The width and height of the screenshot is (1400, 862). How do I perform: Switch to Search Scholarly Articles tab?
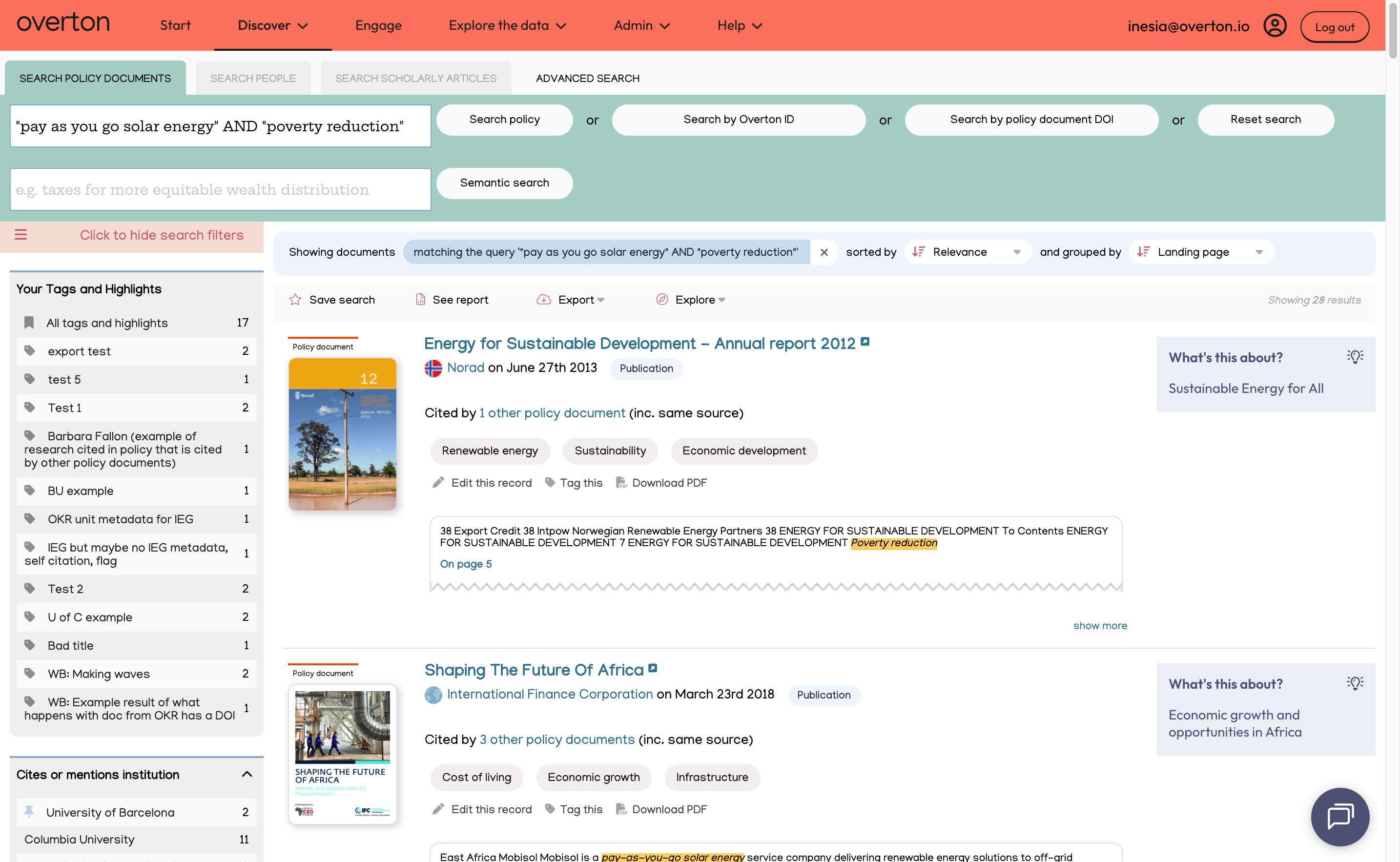click(415, 78)
